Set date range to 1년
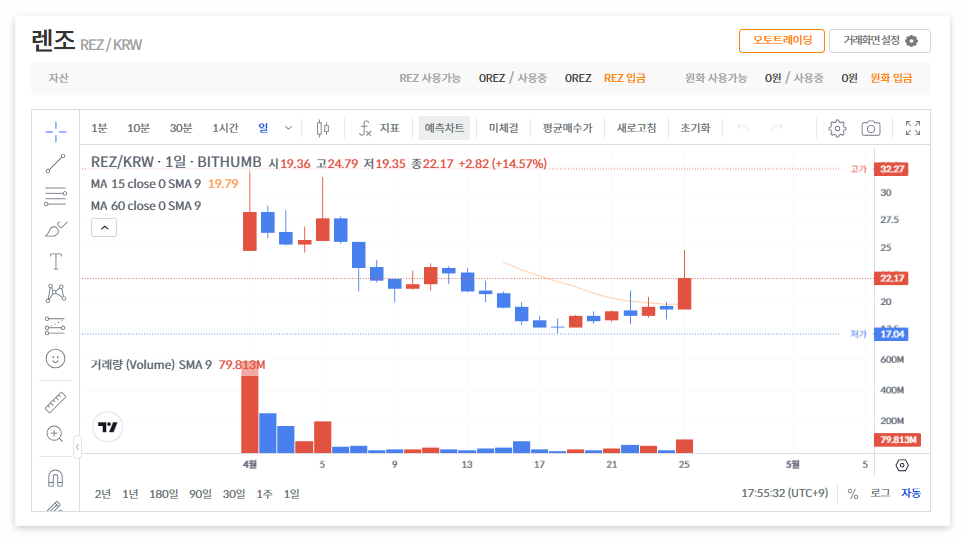The height and width of the screenshot is (541, 965). click(130, 494)
